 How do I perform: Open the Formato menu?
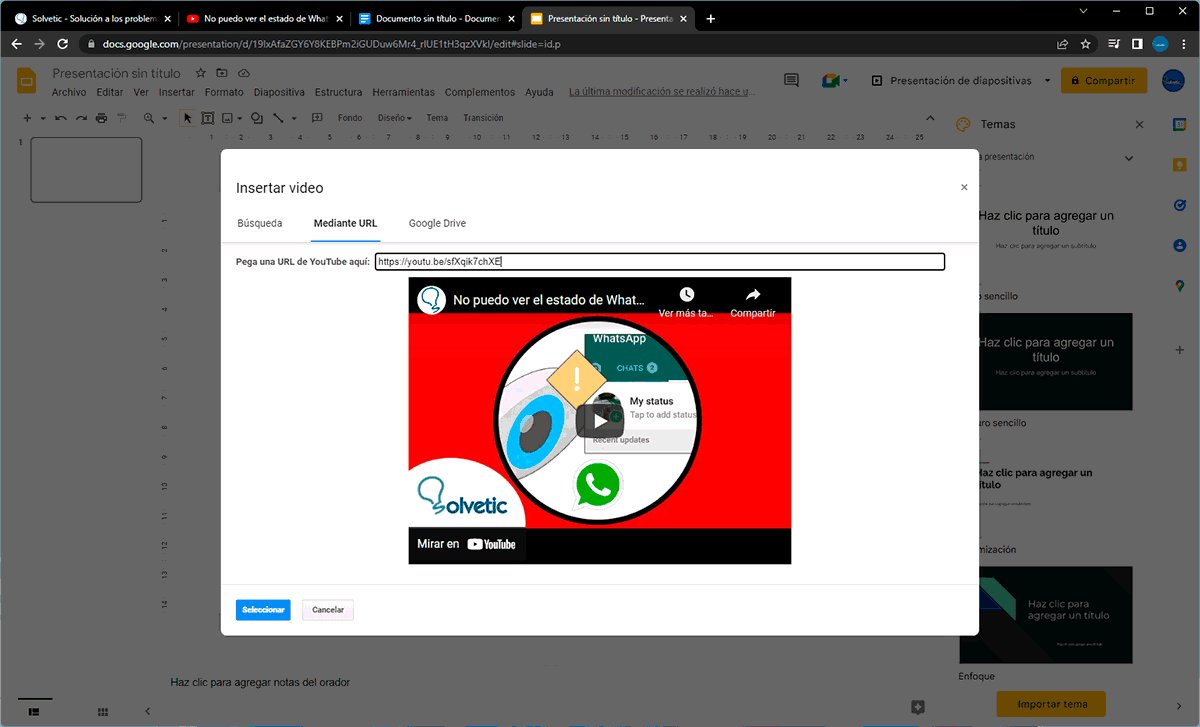coord(224,92)
